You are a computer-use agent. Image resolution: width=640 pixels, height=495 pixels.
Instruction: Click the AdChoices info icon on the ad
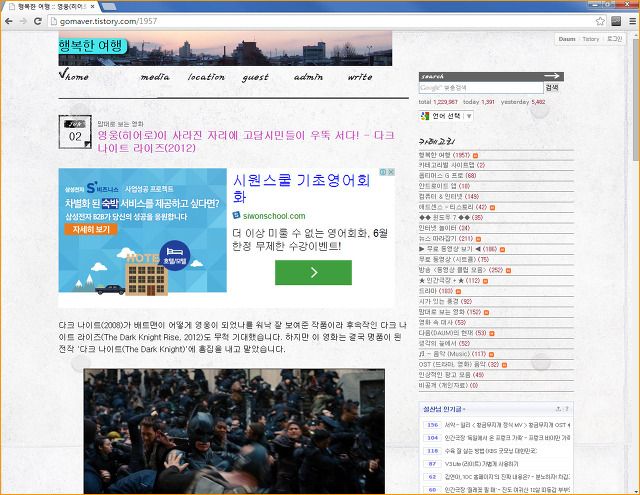(383, 172)
